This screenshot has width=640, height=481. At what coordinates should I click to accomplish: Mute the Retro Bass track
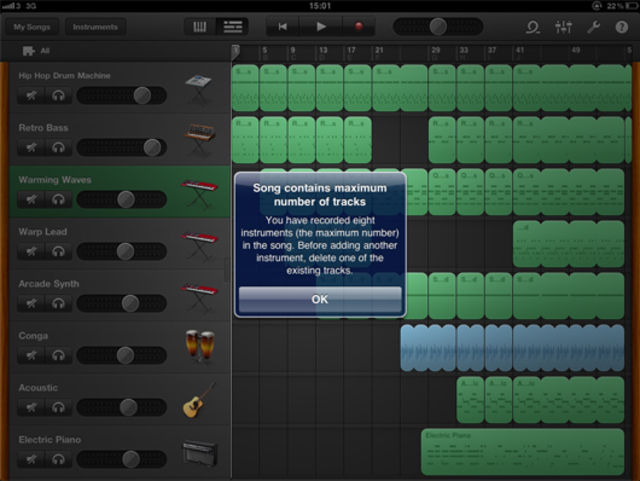tap(31, 147)
